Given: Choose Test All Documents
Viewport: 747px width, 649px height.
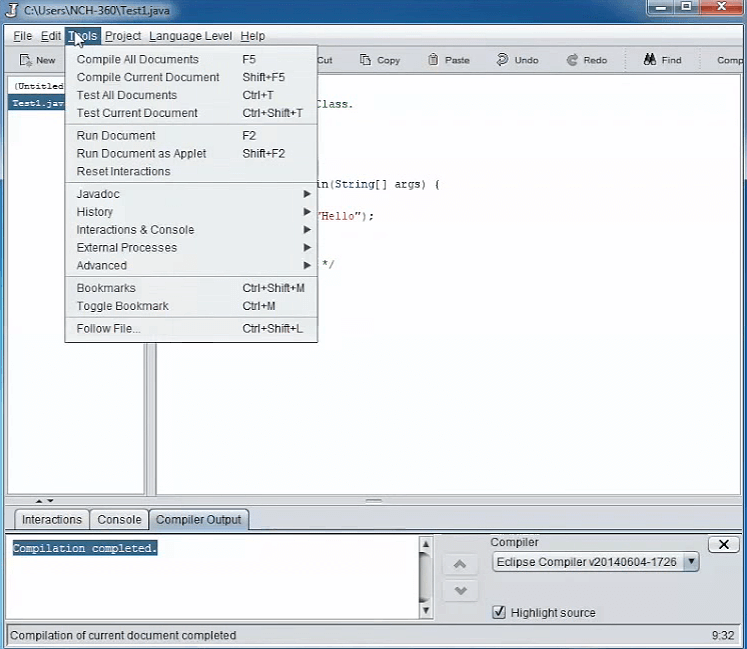Looking at the screenshot, I should click(191, 95).
